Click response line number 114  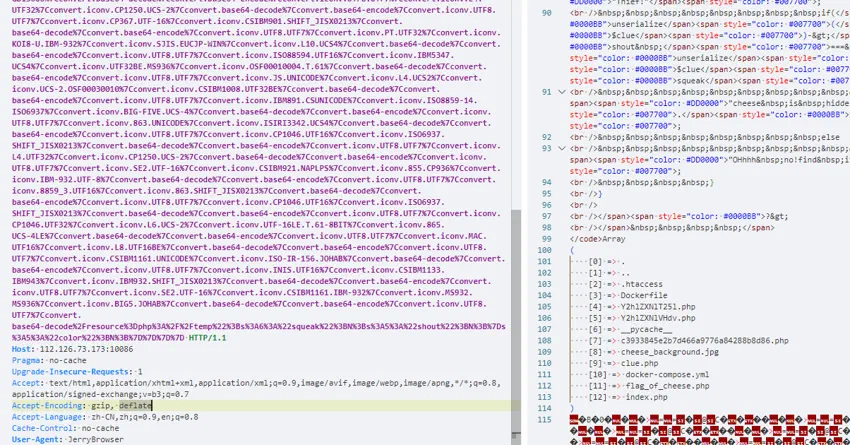point(544,409)
